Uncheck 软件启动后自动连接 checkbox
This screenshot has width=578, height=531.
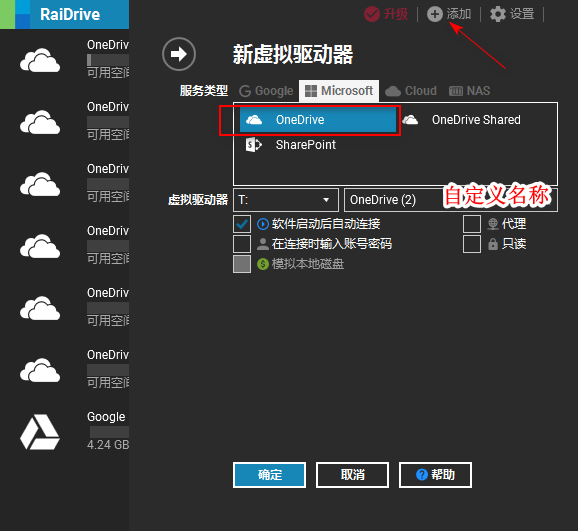pos(242,224)
